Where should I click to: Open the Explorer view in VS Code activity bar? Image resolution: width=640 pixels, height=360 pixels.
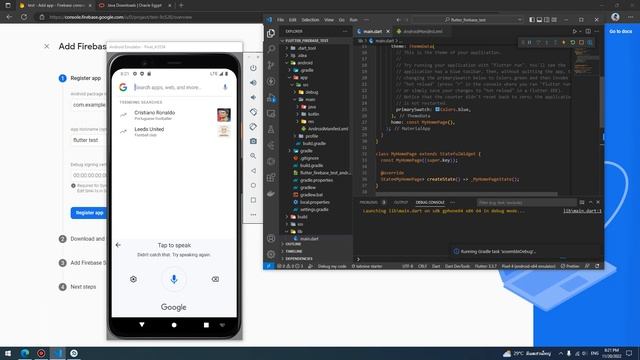pyautogui.click(x=271, y=33)
